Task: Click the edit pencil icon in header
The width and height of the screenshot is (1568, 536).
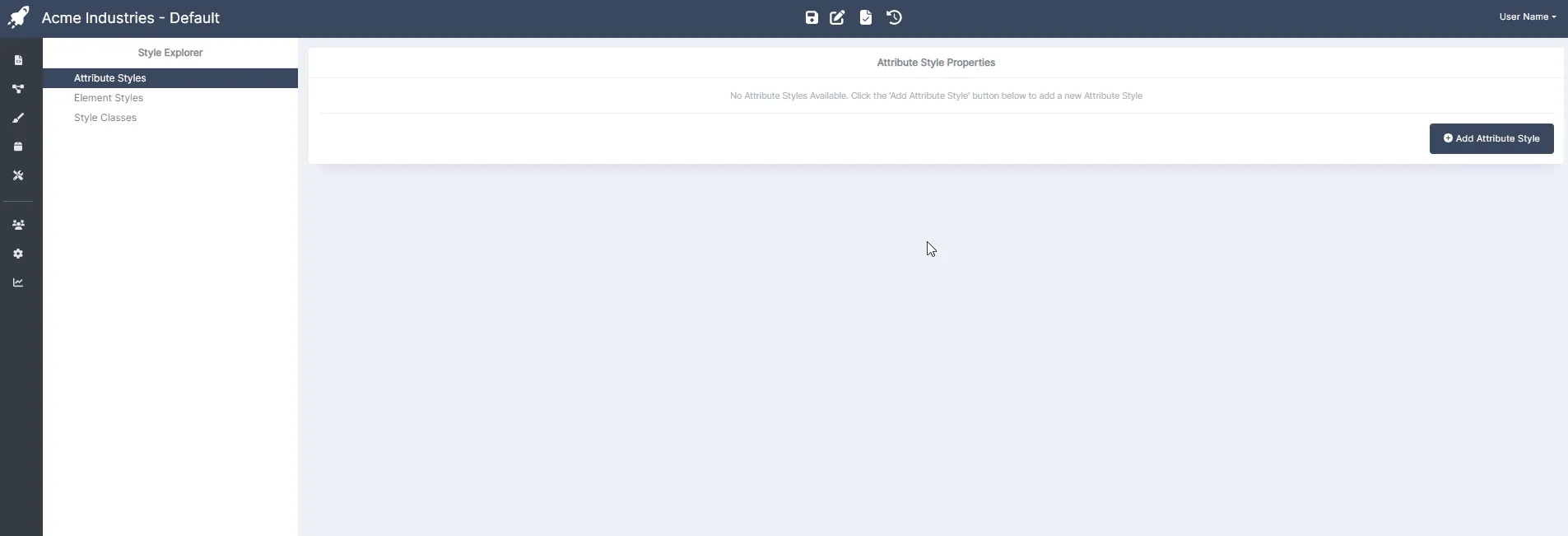Action: point(837,17)
